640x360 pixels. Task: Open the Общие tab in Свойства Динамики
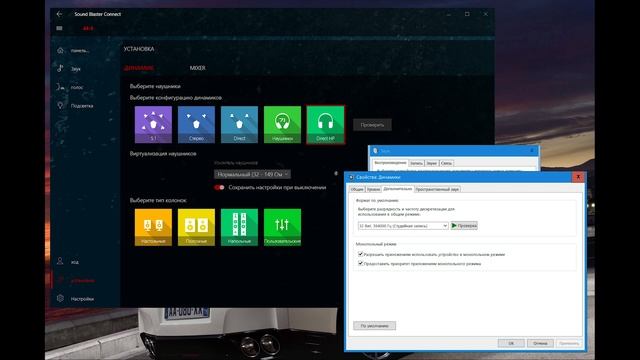357,189
